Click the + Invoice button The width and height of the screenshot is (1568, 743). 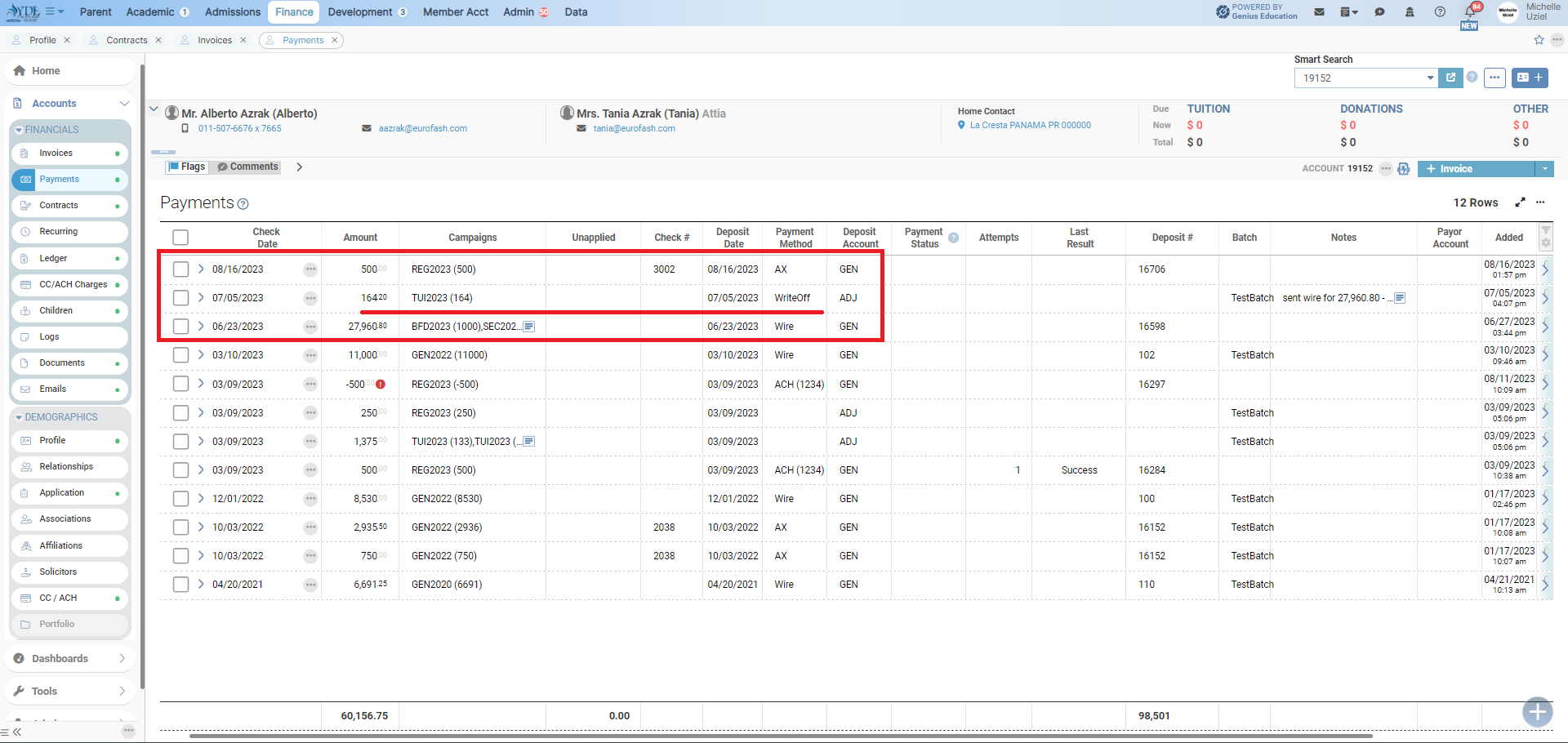point(1477,169)
